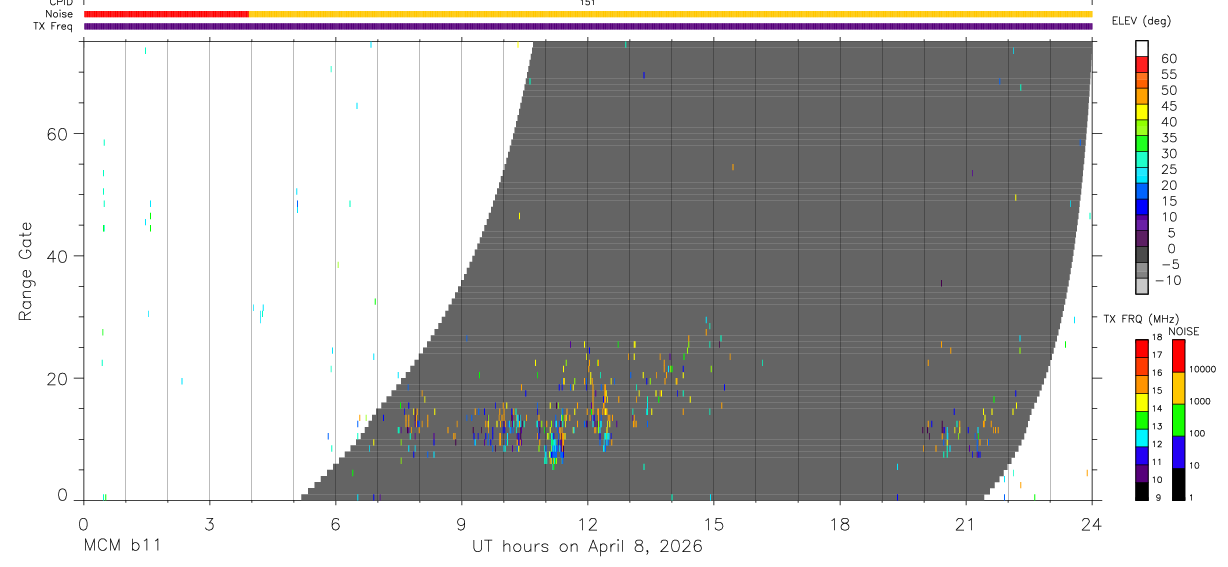Click the 1000 label on NOISE legend
Image resolution: width=1228 pixels, height=567 pixels.
click(1201, 402)
